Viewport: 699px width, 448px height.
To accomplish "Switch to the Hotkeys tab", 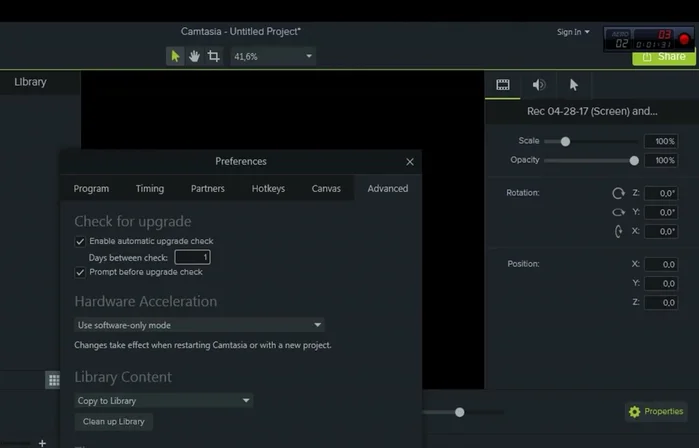I will pos(268,189).
